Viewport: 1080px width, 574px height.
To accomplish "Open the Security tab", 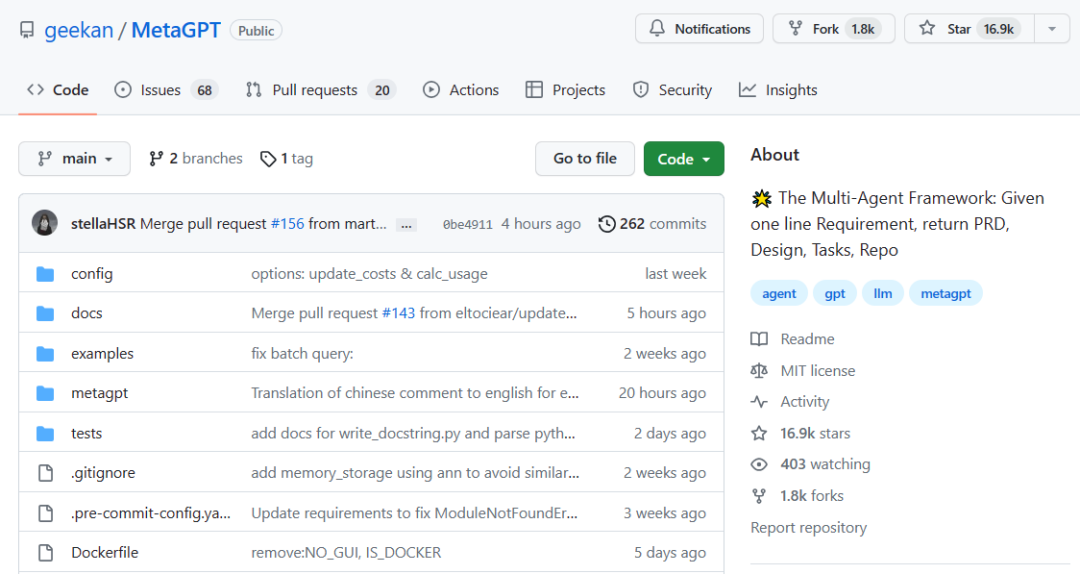I will pos(672,90).
